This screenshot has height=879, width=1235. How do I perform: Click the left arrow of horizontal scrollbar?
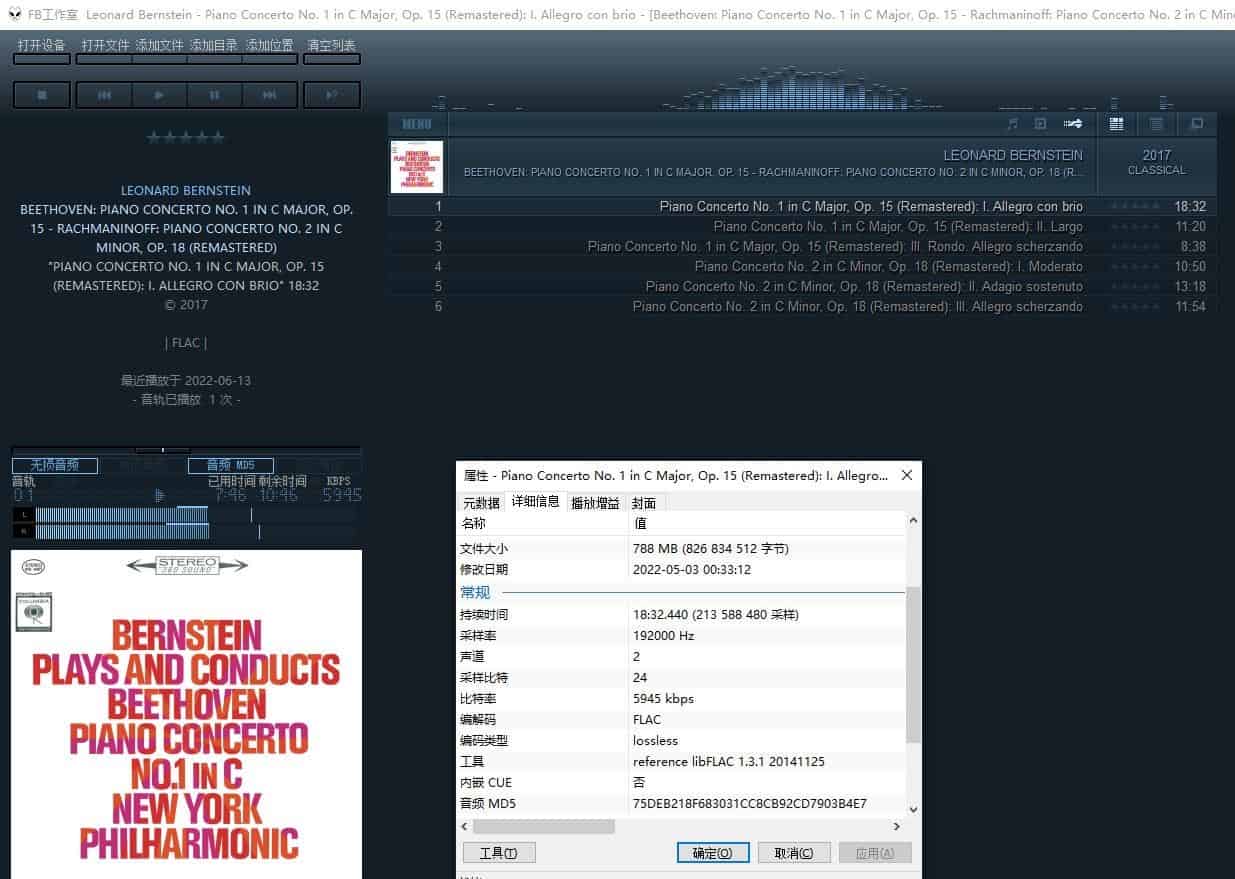pos(465,827)
